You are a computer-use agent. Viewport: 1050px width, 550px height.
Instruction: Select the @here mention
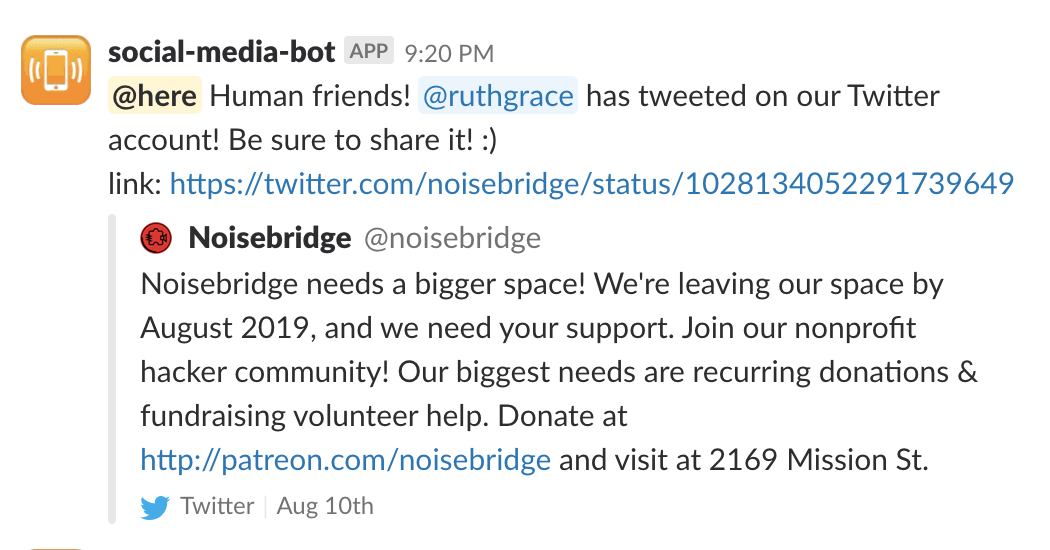155,97
